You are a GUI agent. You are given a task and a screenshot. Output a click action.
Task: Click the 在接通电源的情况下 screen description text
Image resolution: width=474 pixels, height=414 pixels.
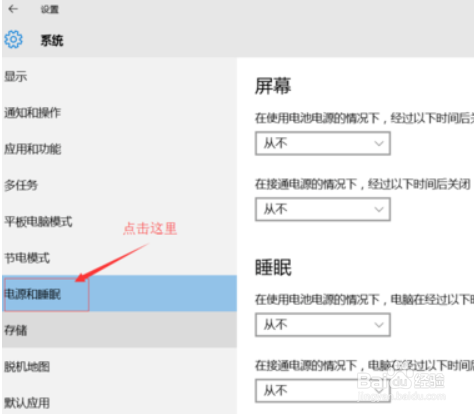coord(363,184)
